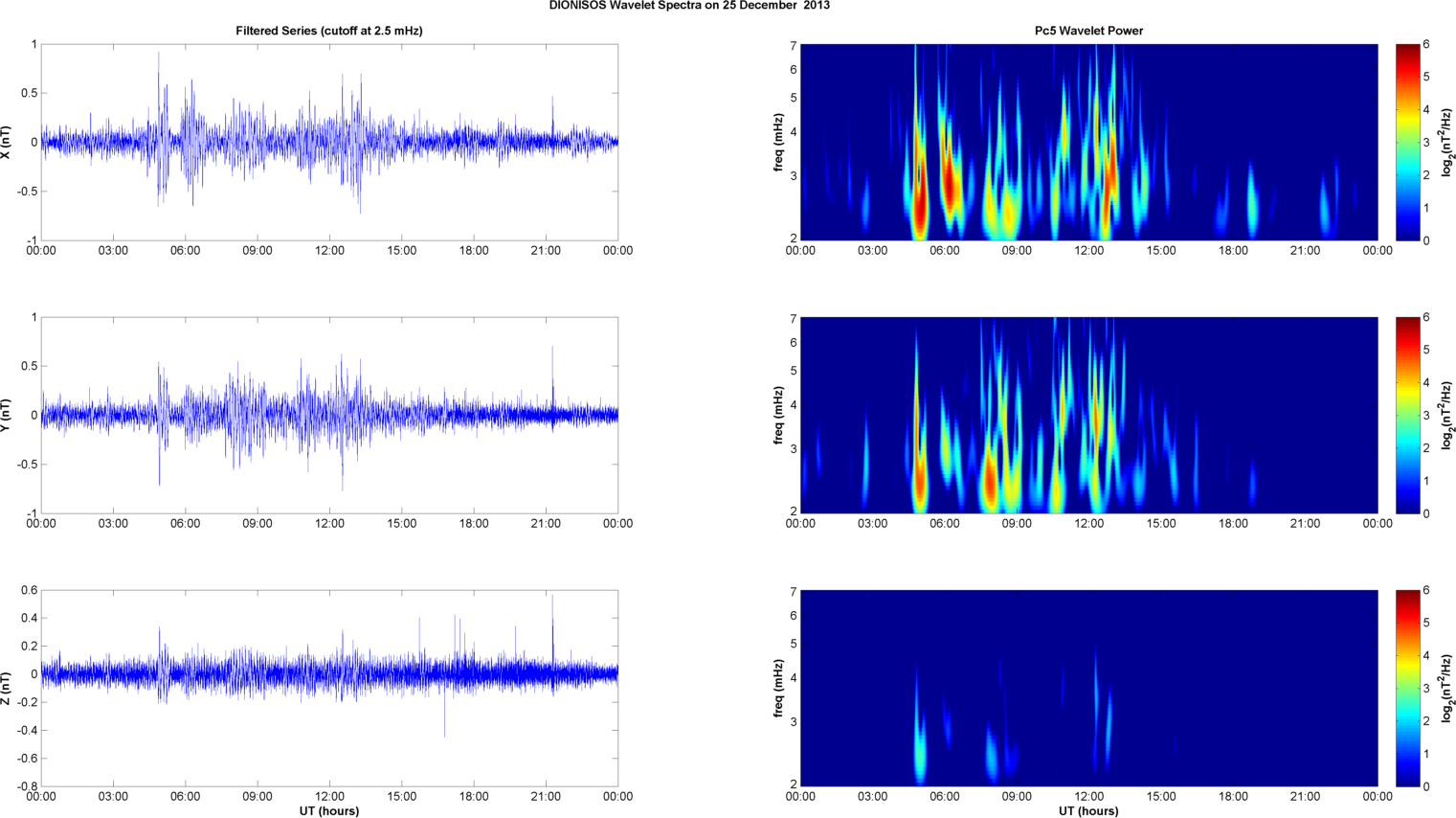
Task: Click the 0.4 tick on the Z axis
Action: click(29, 618)
